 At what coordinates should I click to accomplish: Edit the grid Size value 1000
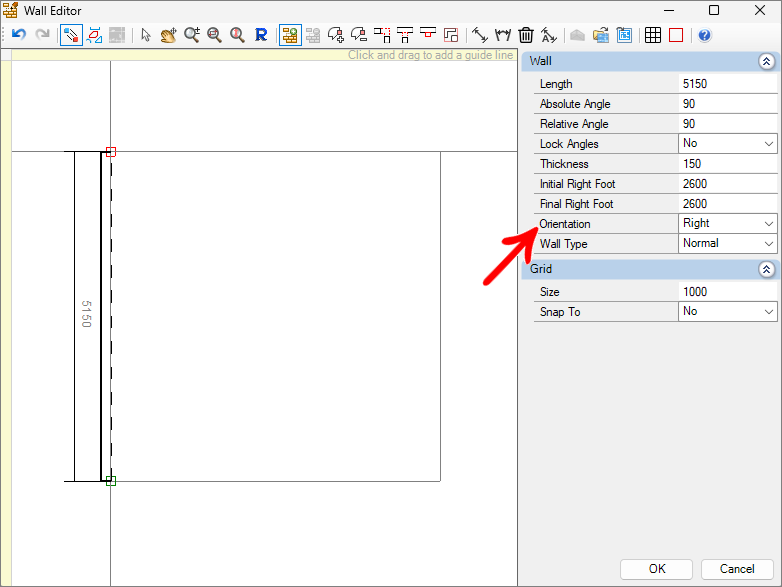pyautogui.click(x=728, y=292)
